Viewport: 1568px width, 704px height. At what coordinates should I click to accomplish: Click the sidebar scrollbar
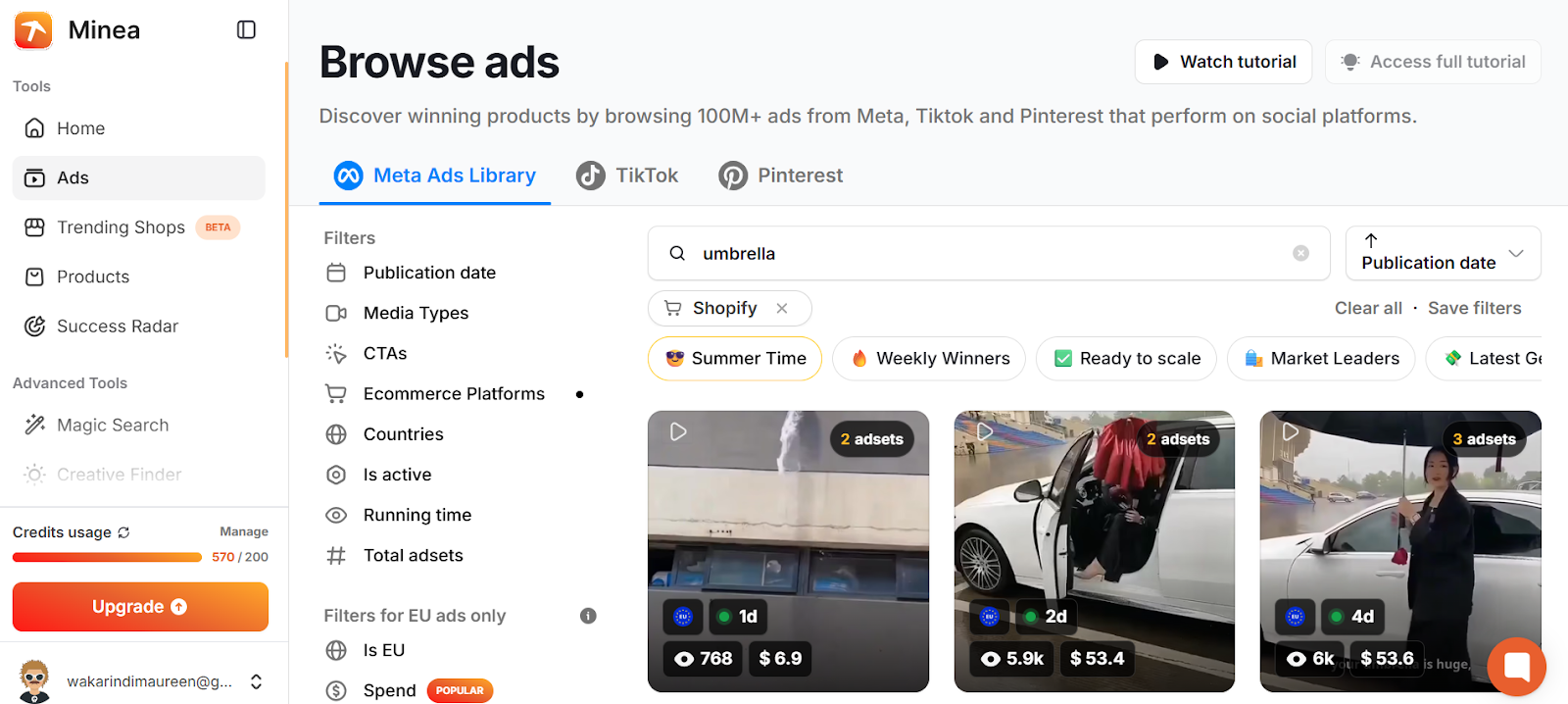point(286,210)
